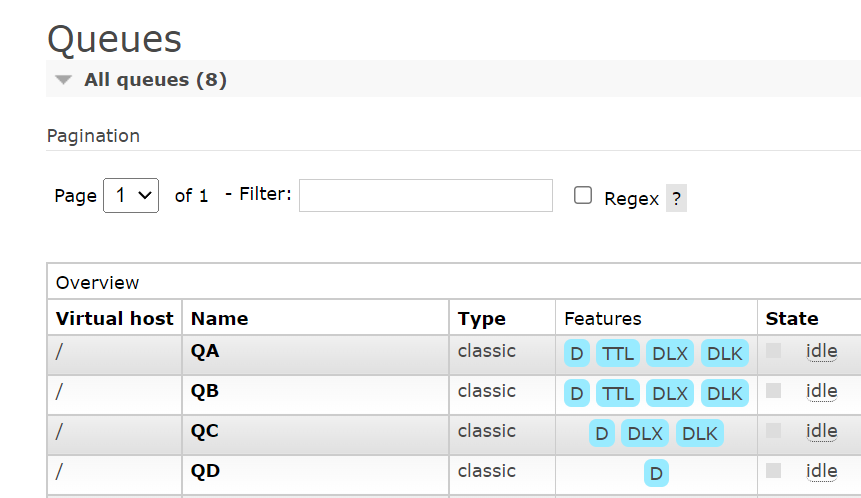Open the Page number dropdown

point(131,195)
